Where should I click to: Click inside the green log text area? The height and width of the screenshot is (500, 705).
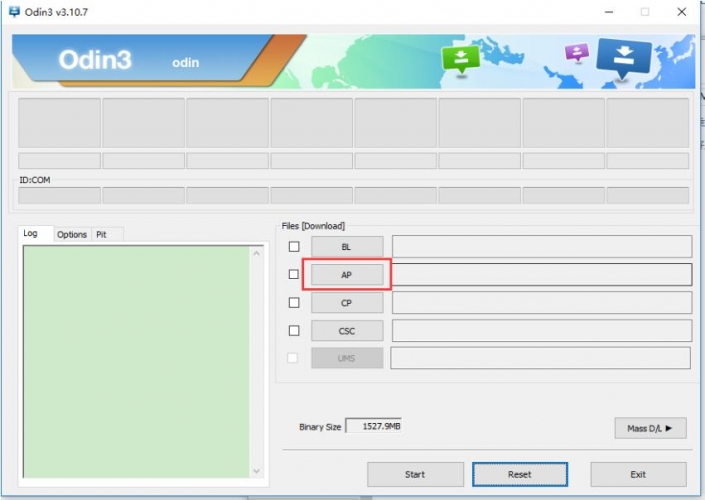point(136,362)
